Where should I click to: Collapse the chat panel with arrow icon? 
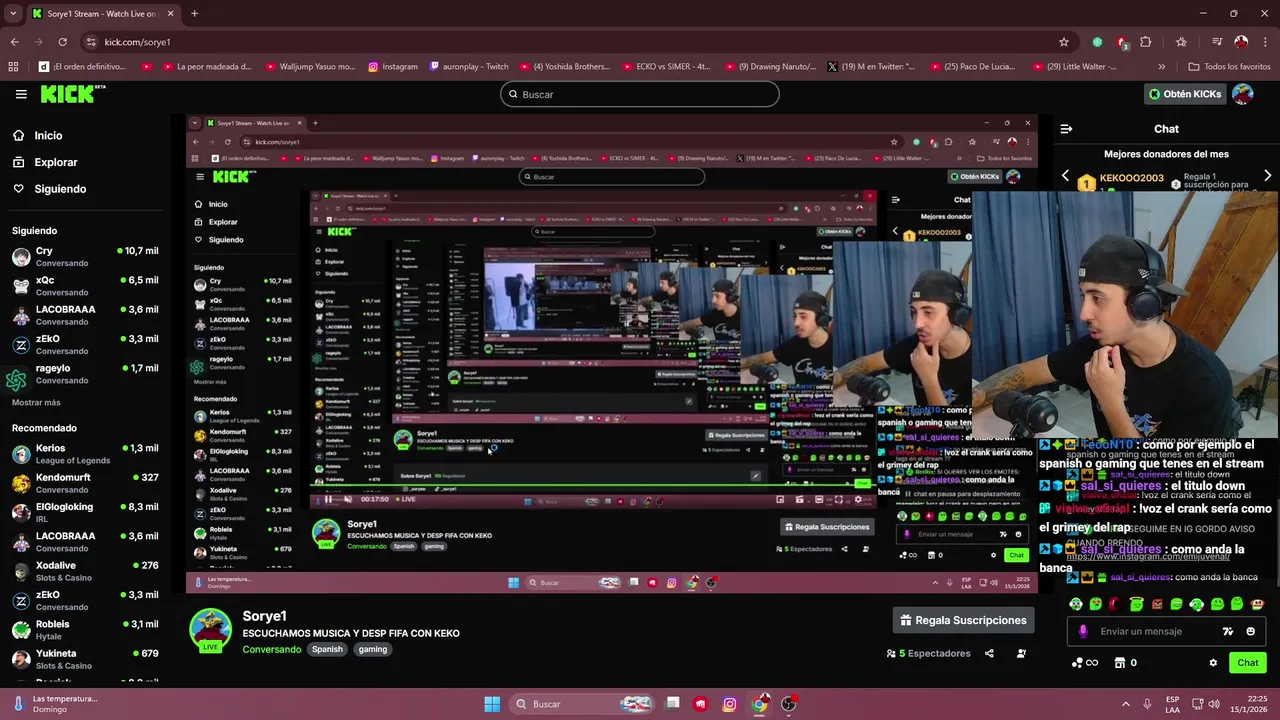(x=1066, y=129)
